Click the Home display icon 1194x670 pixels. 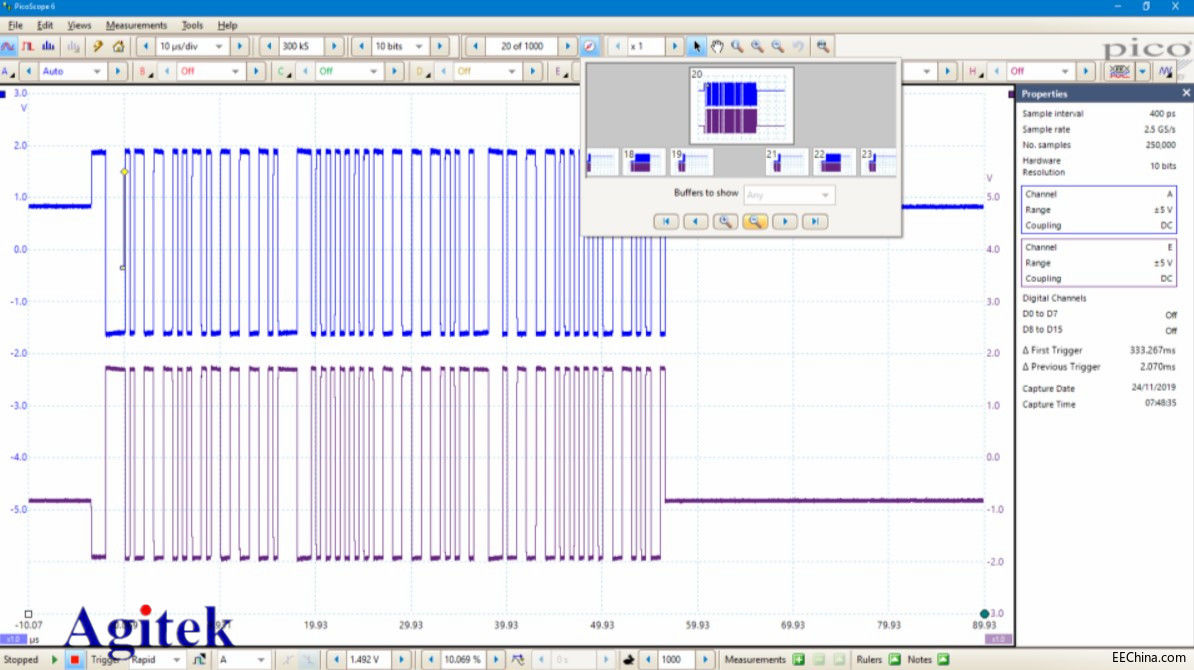(118, 46)
